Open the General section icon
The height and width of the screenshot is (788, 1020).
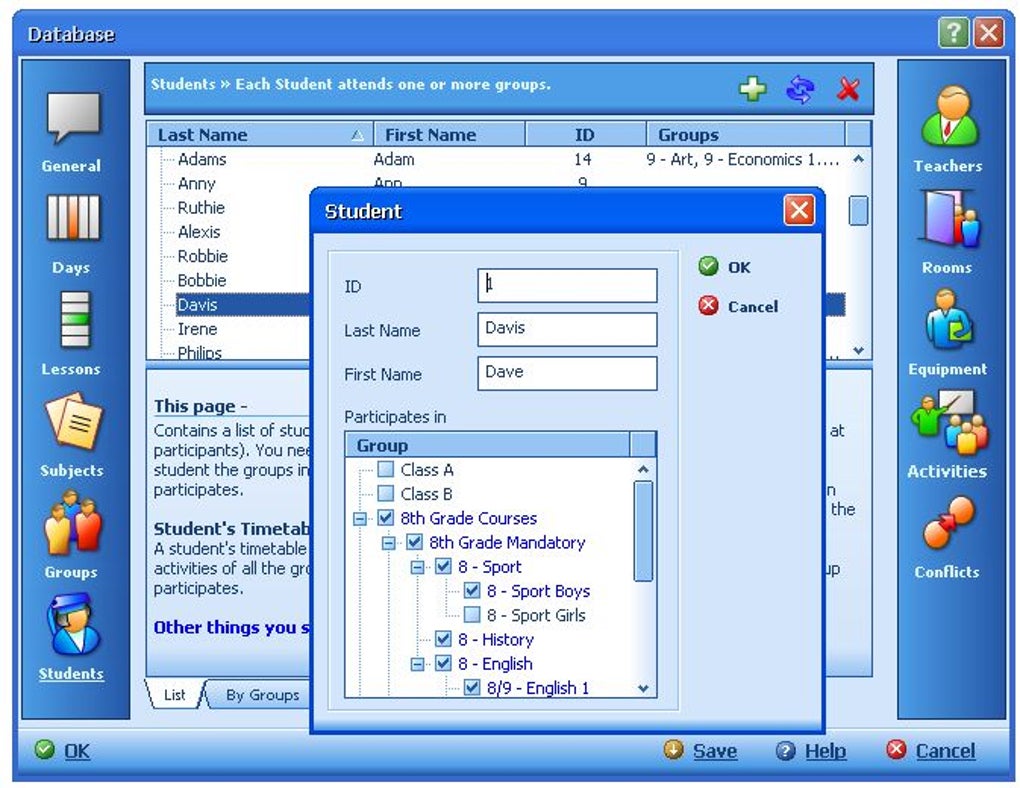tap(72, 117)
